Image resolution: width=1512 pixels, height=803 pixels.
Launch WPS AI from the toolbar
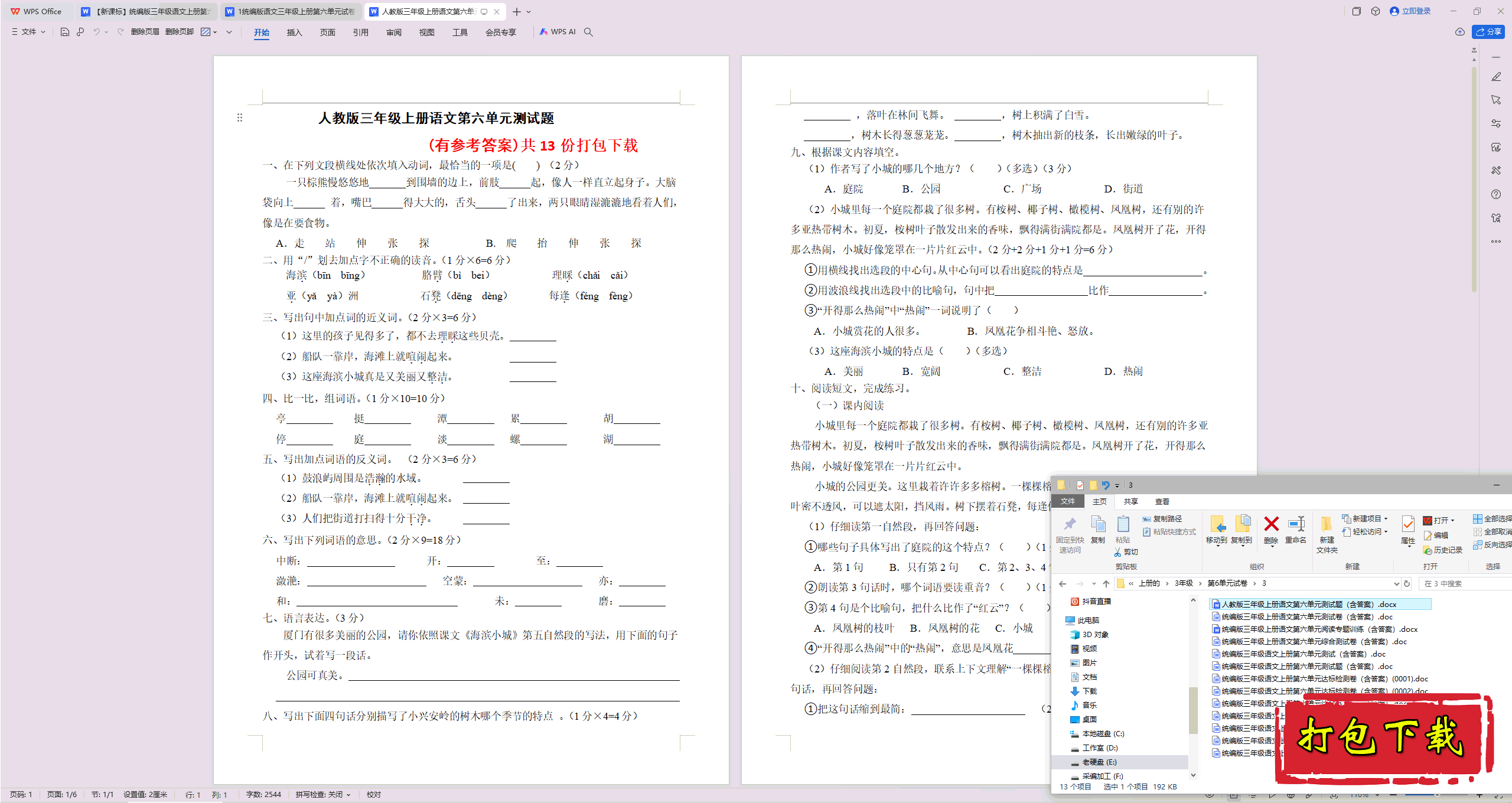point(557,32)
